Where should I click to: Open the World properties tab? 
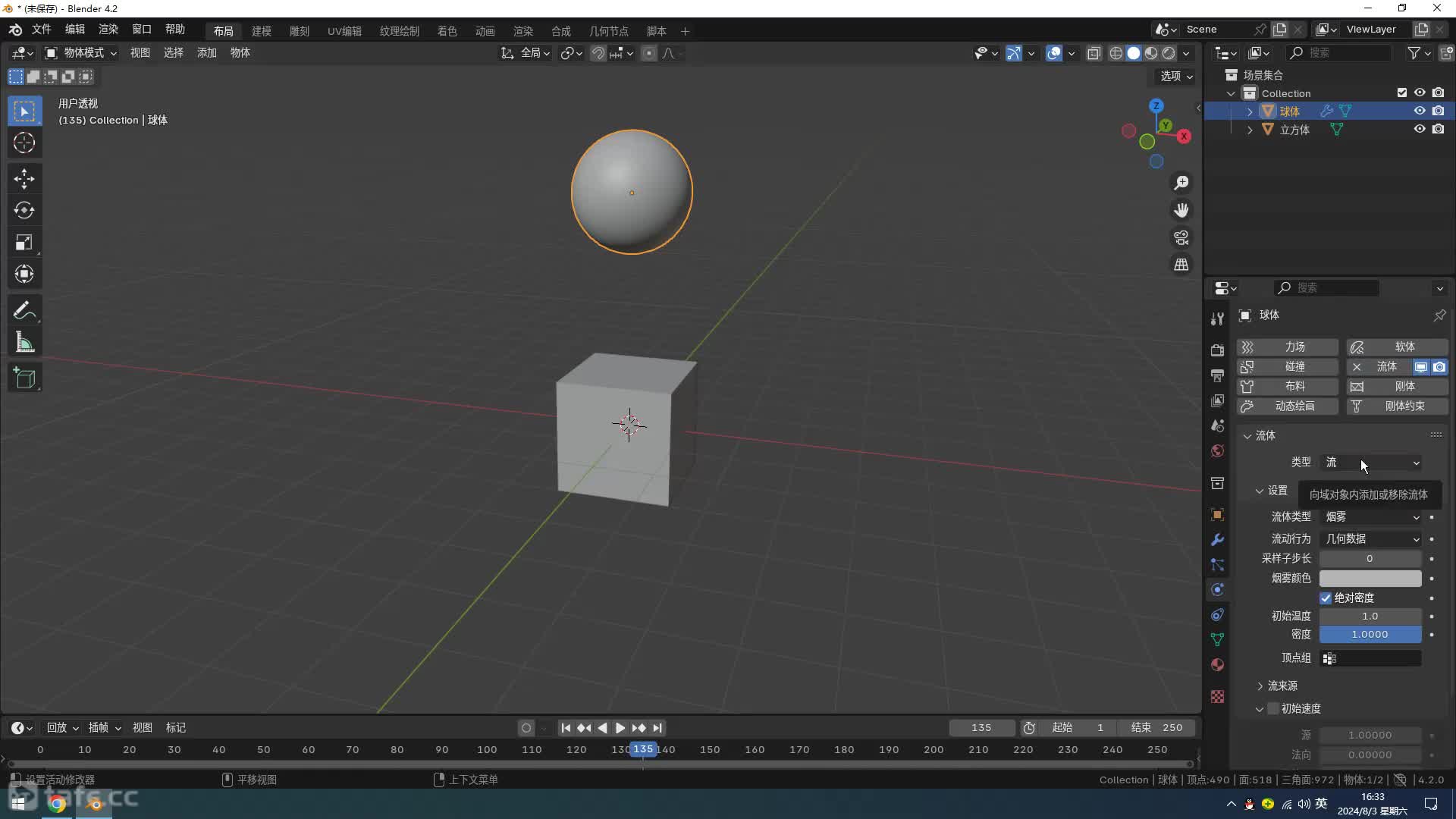[1217, 451]
